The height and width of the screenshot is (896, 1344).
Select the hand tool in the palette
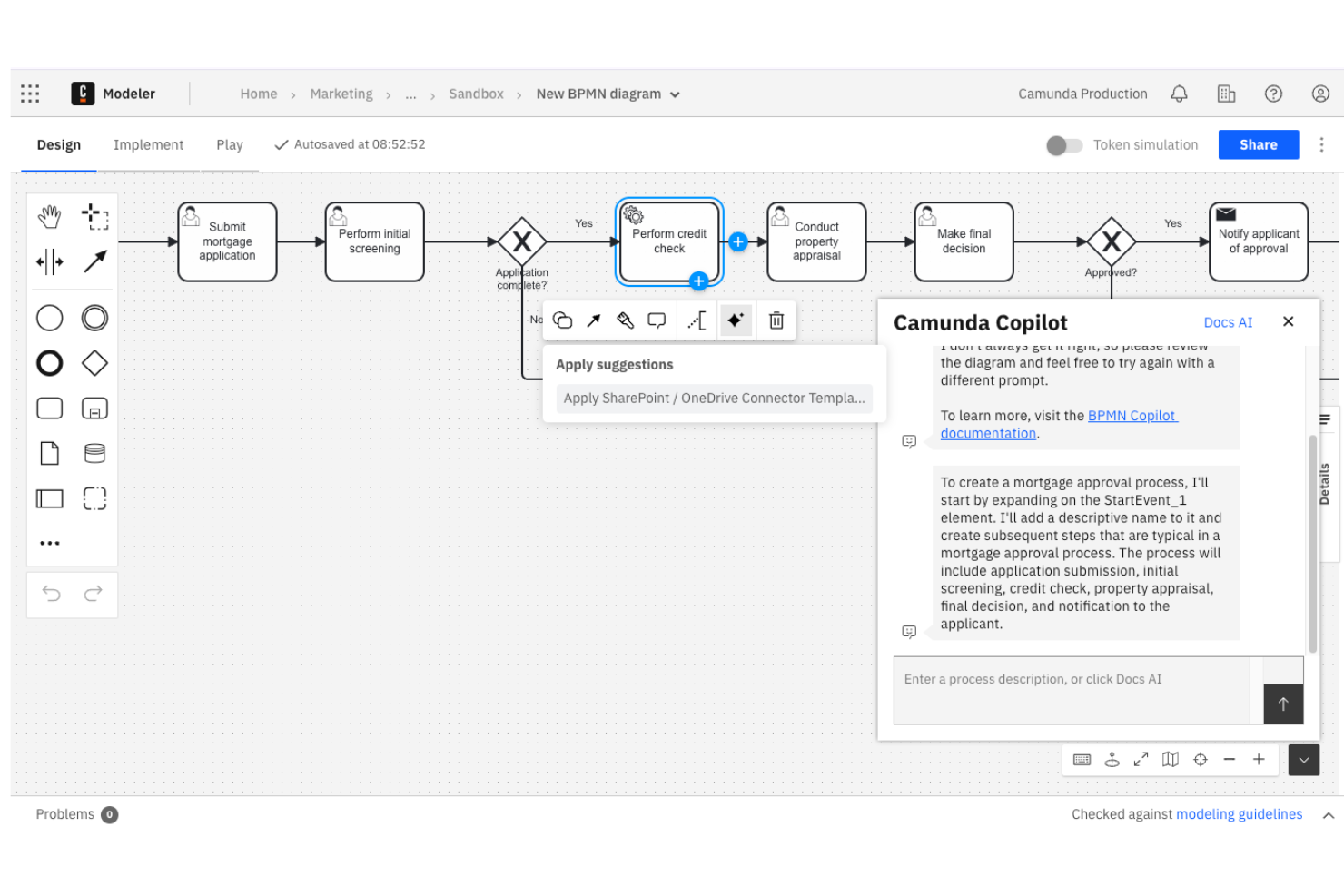50,217
